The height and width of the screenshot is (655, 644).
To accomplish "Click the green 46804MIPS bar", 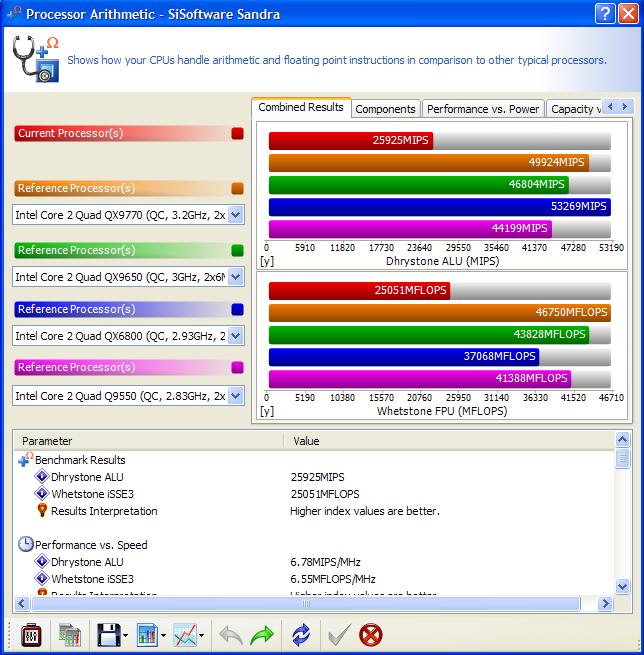I will (x=418, y=185).
